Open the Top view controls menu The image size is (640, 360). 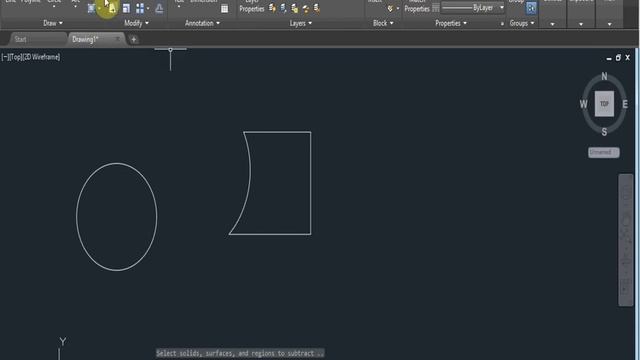pyautogui.click(x=15, y=57)
